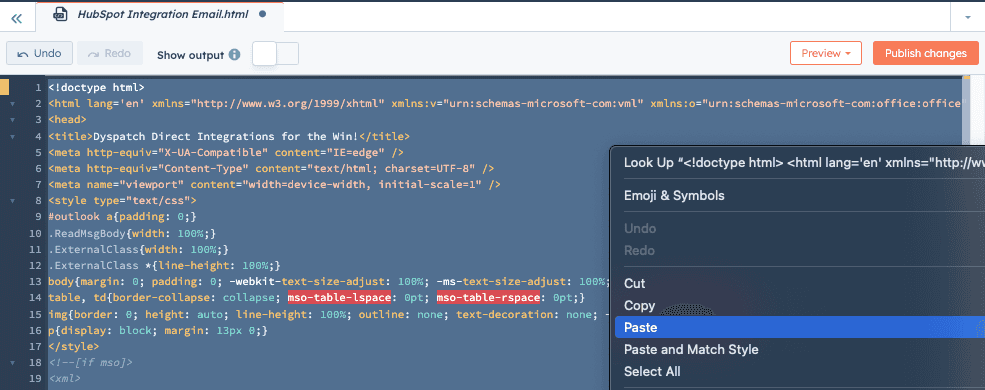The width and height of the screenshot is (985, 390).
Task: Open the Preview dropdown
Action: click(826, 53)
